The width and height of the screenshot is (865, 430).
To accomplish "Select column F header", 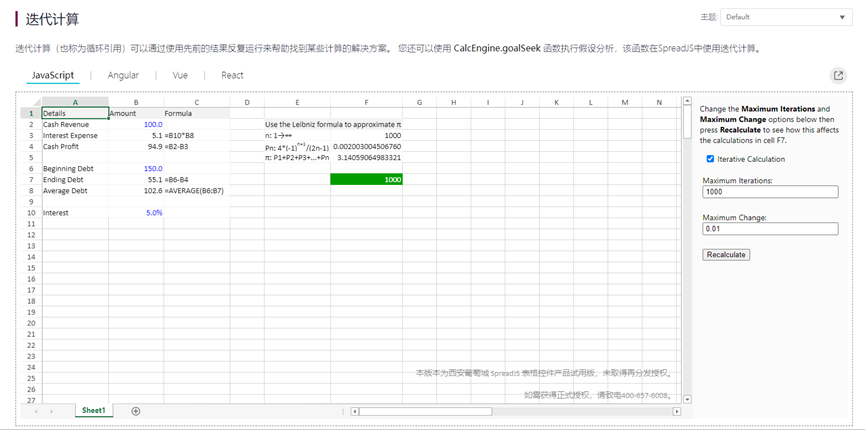I will 366,102.
